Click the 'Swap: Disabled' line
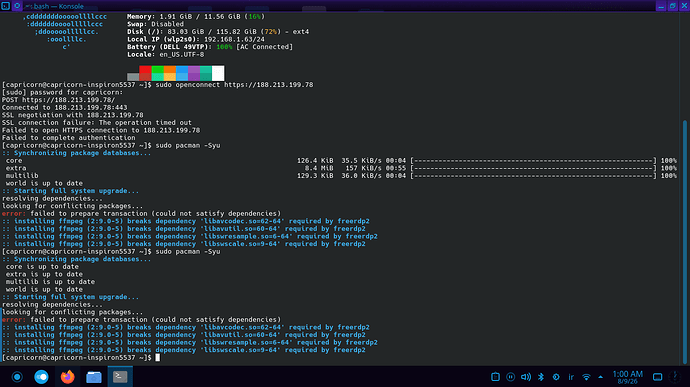Screen dimensions: 690x387 155,24
